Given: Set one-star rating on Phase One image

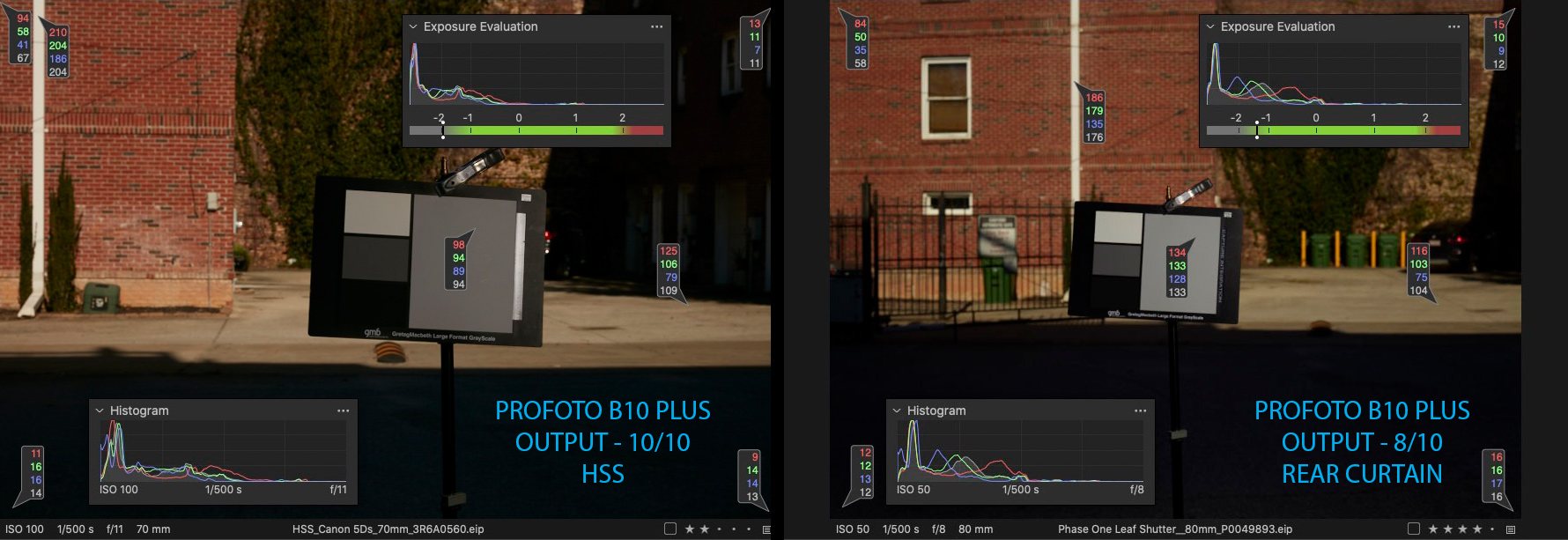Looking at the screenshot, I should pos(1433,529).
